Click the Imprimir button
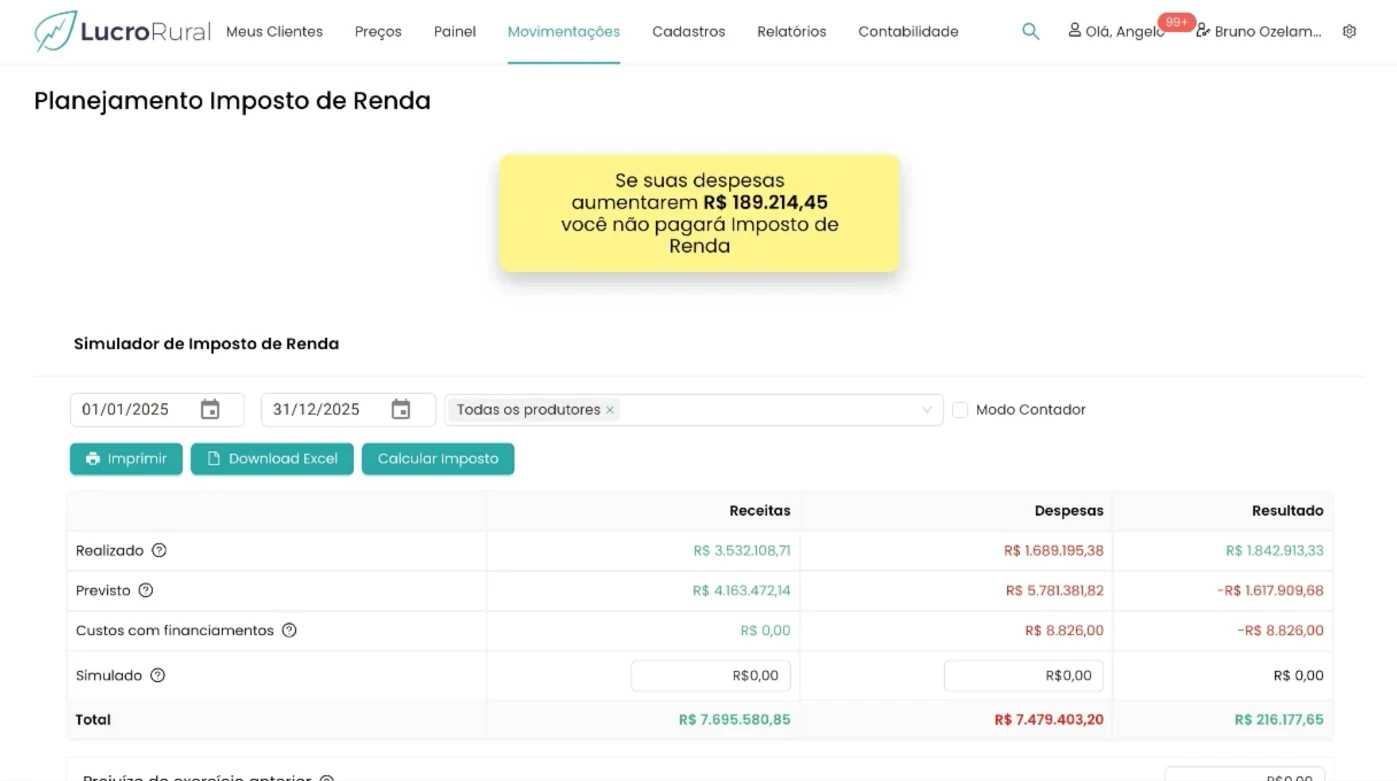Viewport: 1397px width, 781px height. (126, 458)
